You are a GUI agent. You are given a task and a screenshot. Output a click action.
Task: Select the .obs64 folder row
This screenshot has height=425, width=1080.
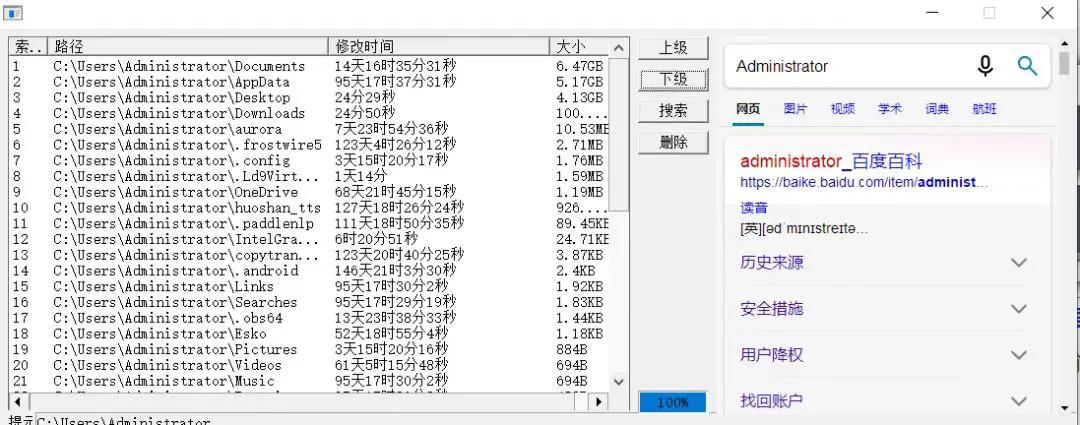(309, 318)
